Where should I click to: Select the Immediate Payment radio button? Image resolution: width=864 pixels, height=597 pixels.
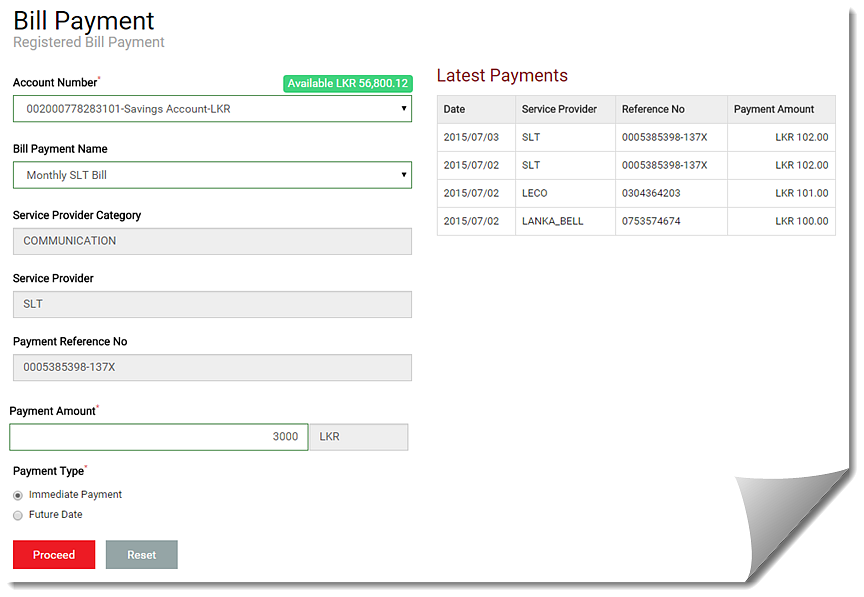click(x=18, y=495)
